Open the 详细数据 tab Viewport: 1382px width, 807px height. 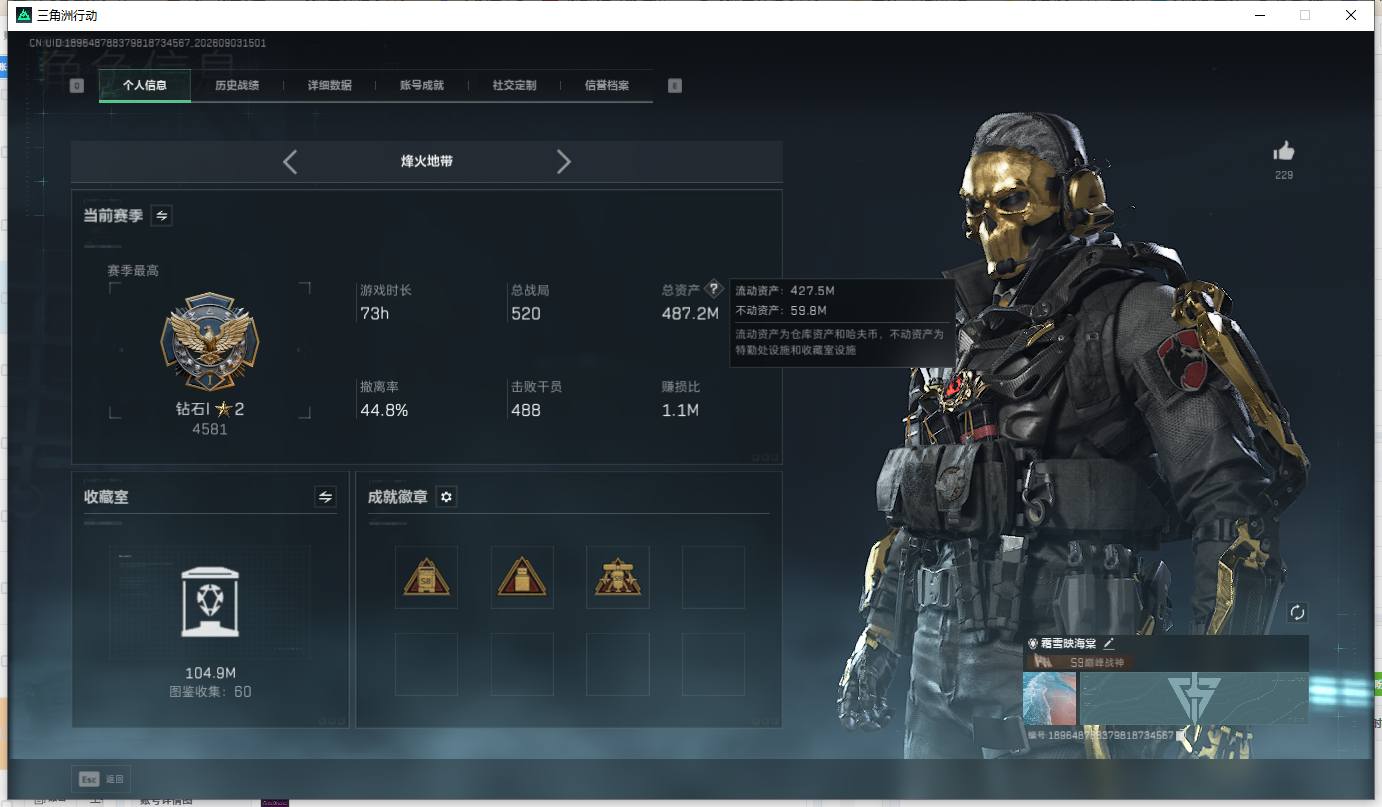[329, 86]
